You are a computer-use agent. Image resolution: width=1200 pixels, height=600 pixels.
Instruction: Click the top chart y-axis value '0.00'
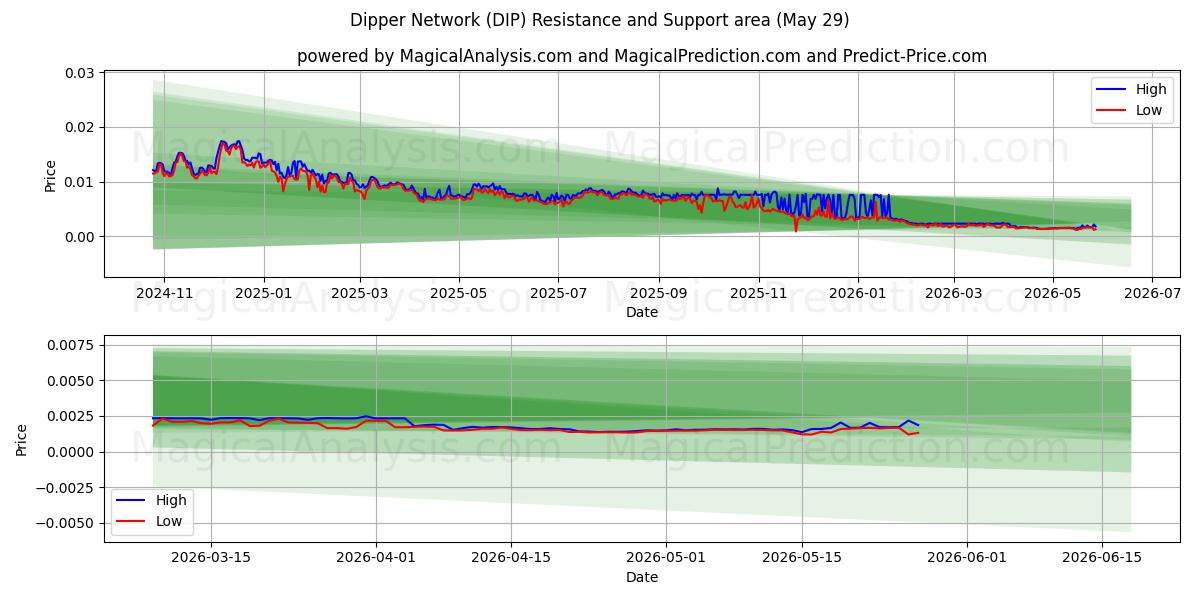[x=80, y=237]
